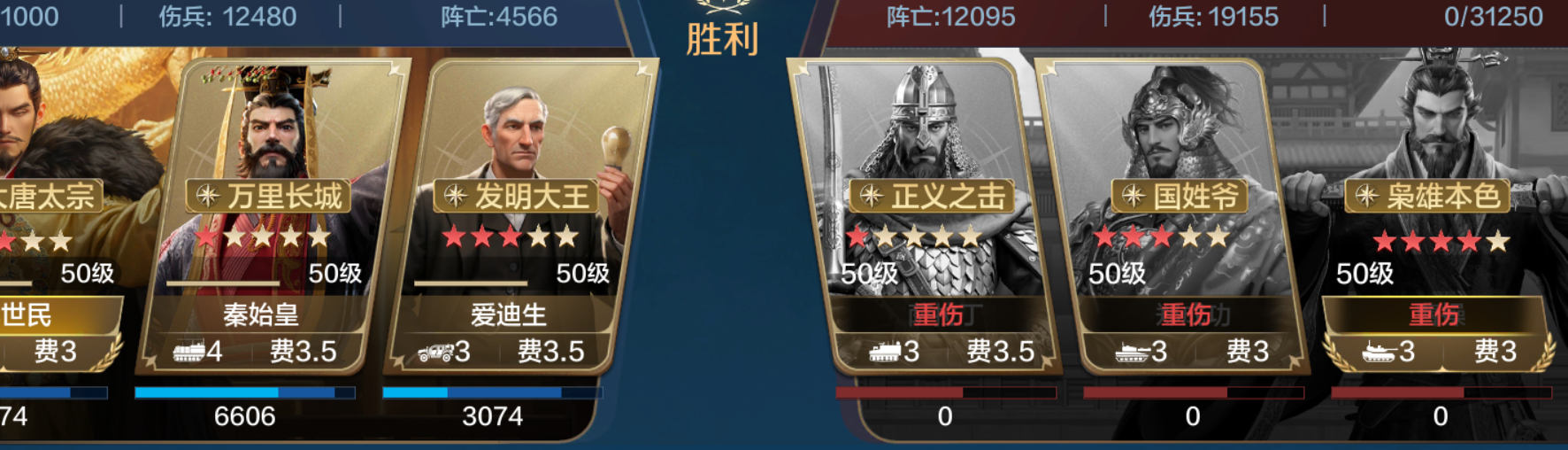This screenshot has width=1568, height=450.
Task: Select the 重伤 label on 正义之击 card
Action: [939, 314]
